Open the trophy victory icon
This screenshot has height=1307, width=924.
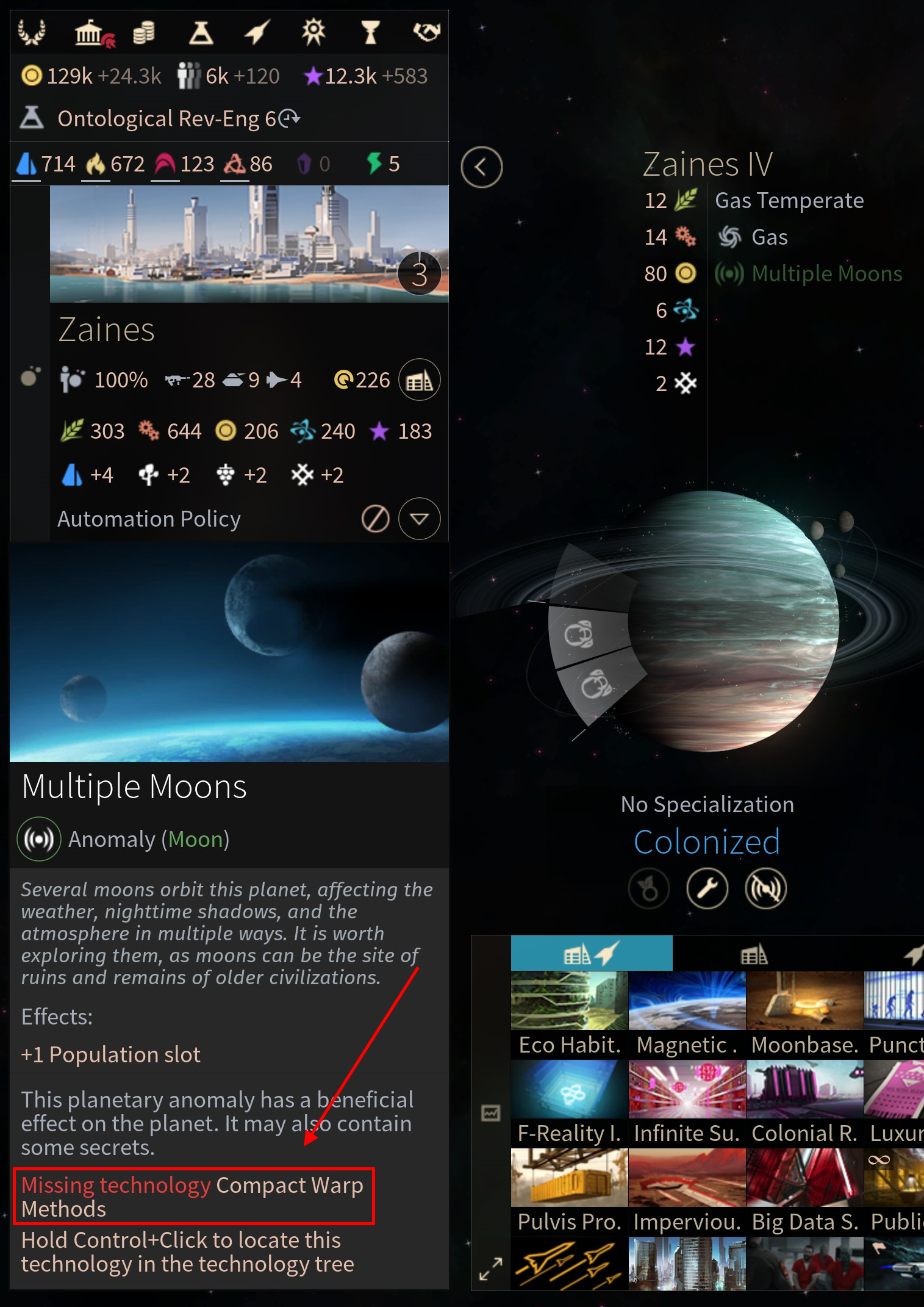tap(370, 32)
